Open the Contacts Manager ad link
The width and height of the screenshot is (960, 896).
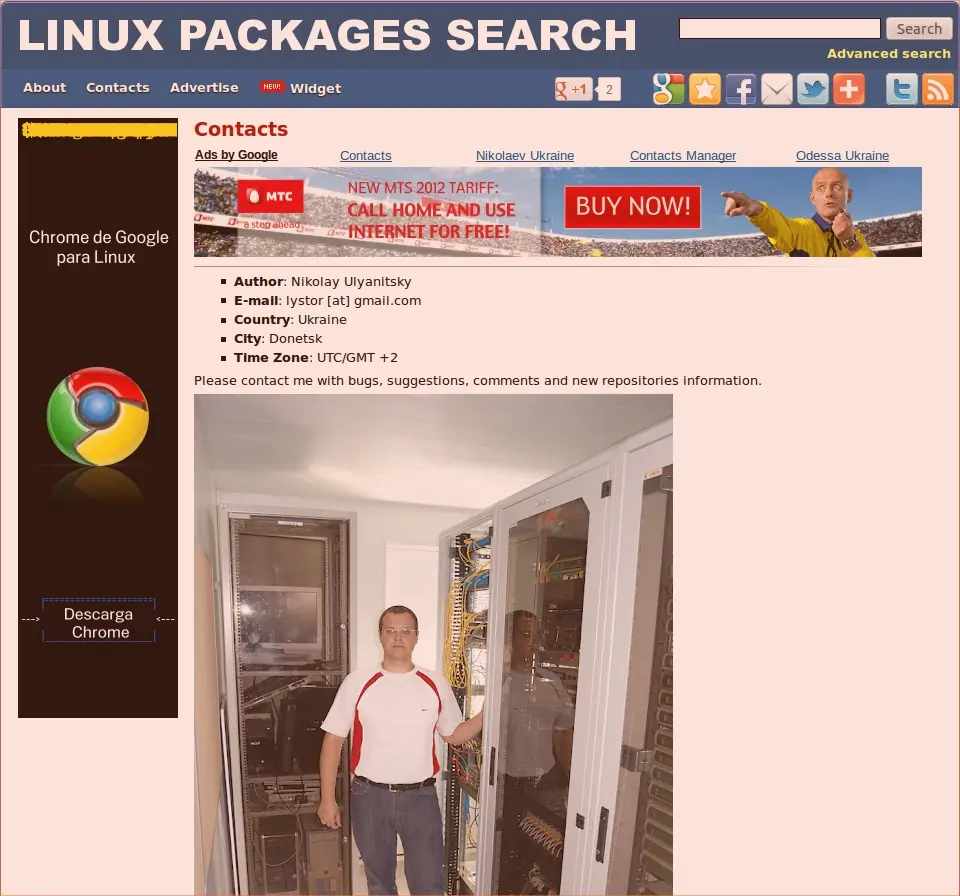click(683, 156)
